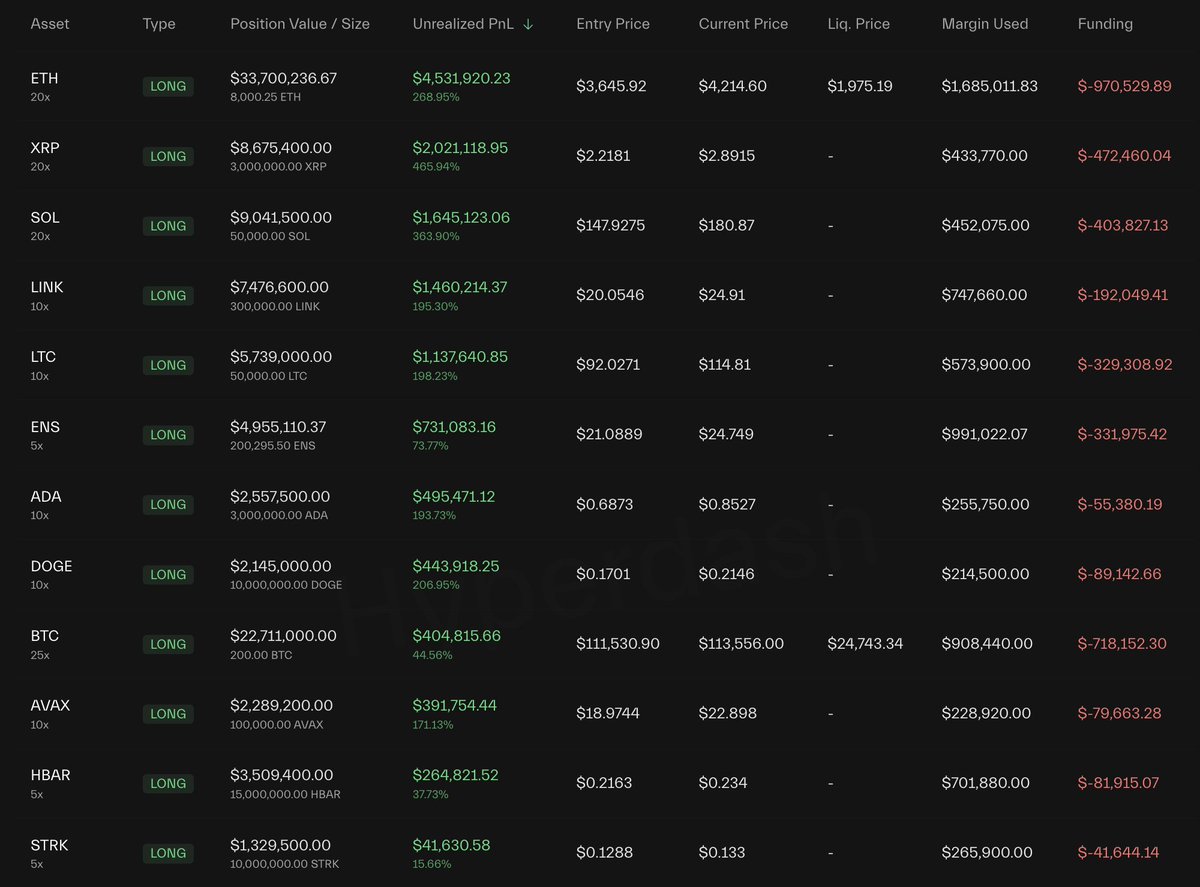The width and height of the screenshot is (1200, 887).
Task: Open the ETH asset row
Action: pyautogui.click(x=45, y=78)
